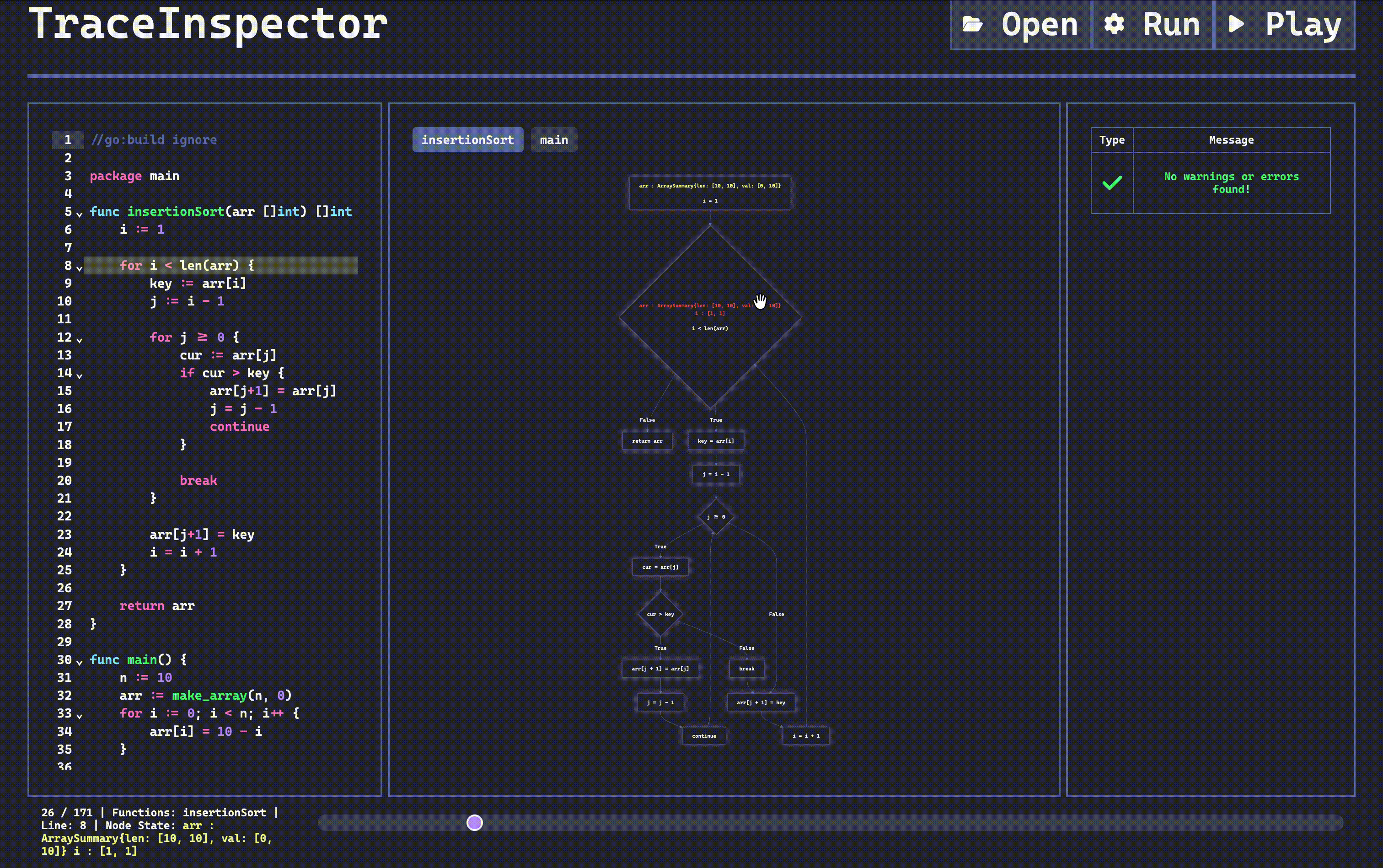The image size is (1383, 868).
Task: Click the green checkmark status icon
Action: point(1112,182)
